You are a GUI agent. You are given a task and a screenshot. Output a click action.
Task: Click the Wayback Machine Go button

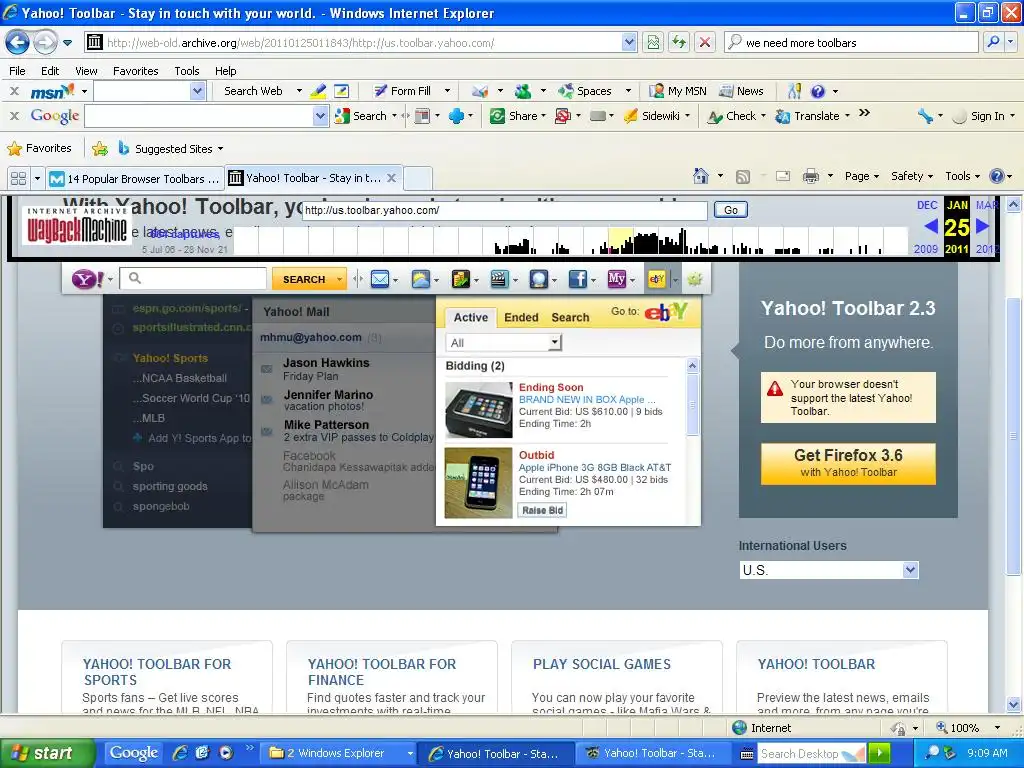pos(731,210)
